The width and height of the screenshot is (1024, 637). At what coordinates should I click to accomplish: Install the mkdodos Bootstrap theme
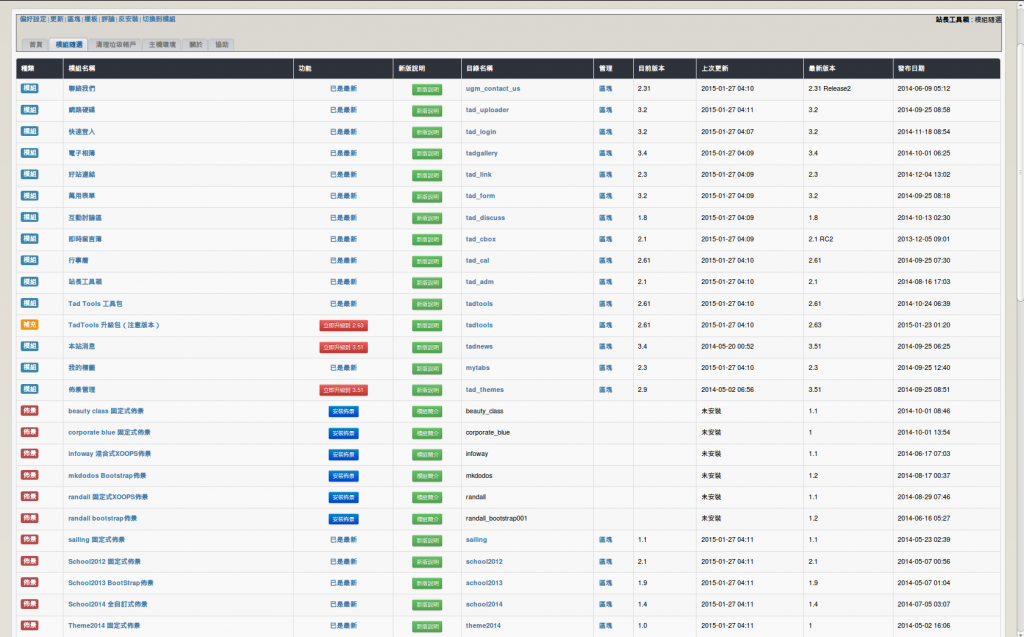(343, 476)
